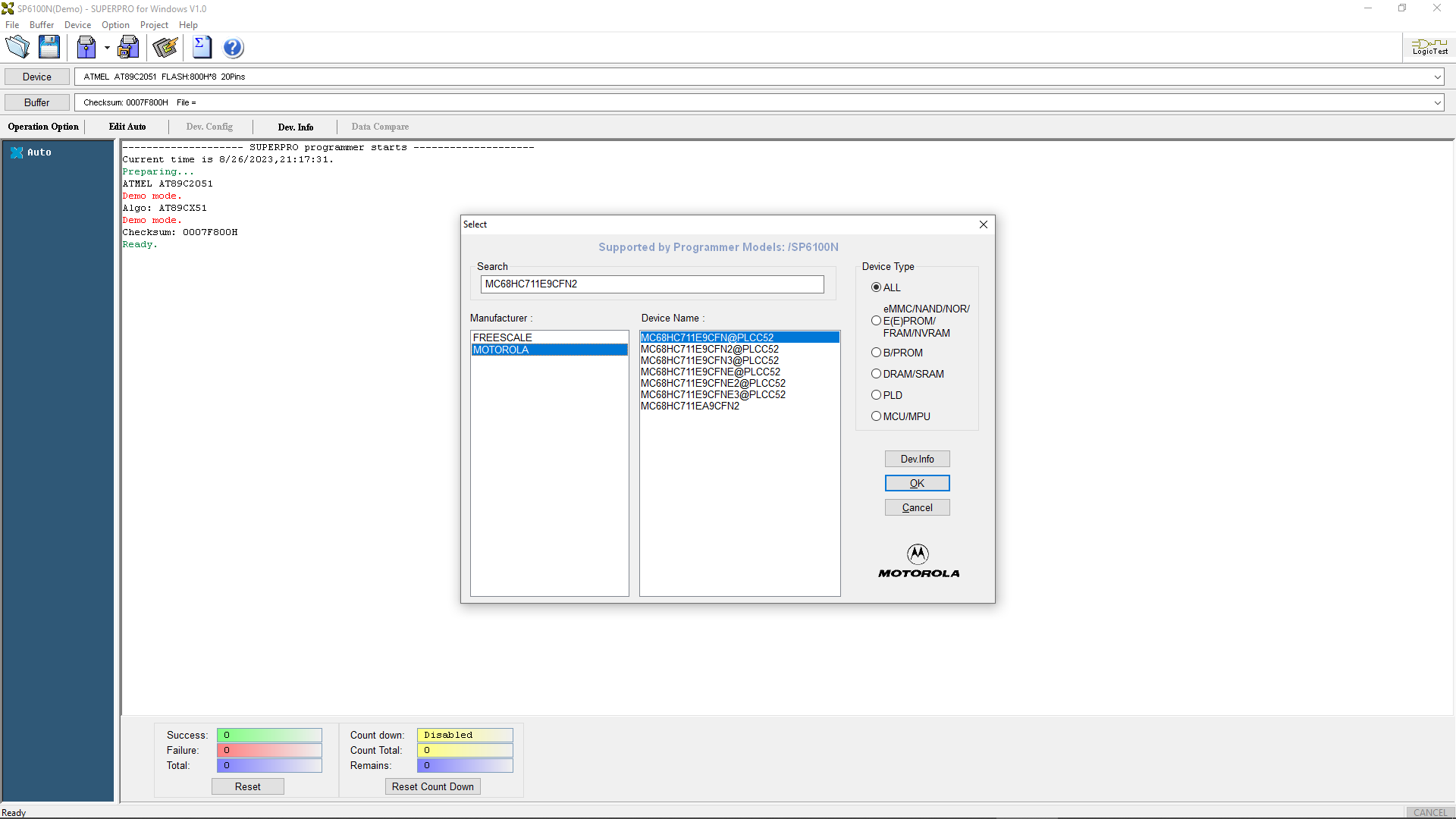This screenshot has width=1456, height=819.
Task: Click the sigma checksum document icon
Action: [202, 48]
